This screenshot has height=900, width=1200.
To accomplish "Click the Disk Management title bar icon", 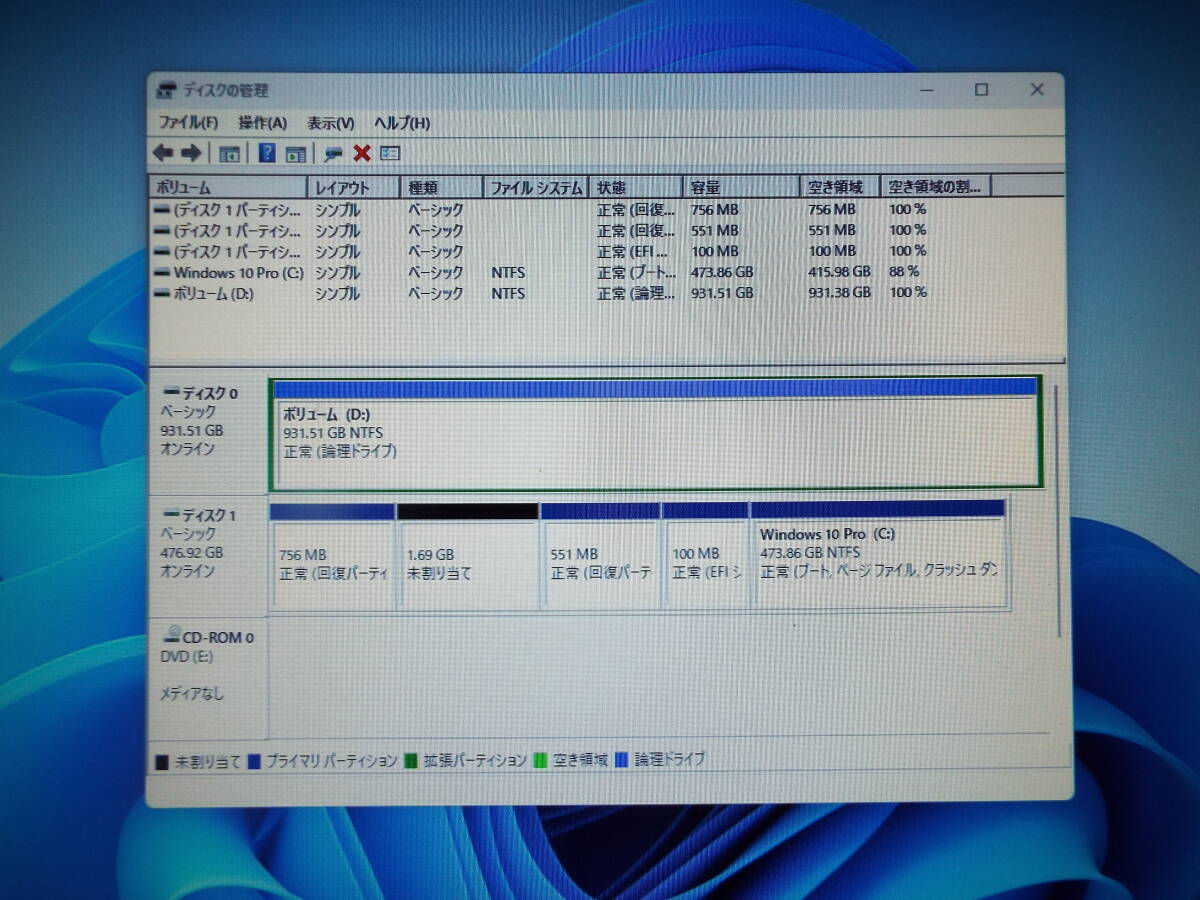I will pyautogui.click(x=167, y=90).
